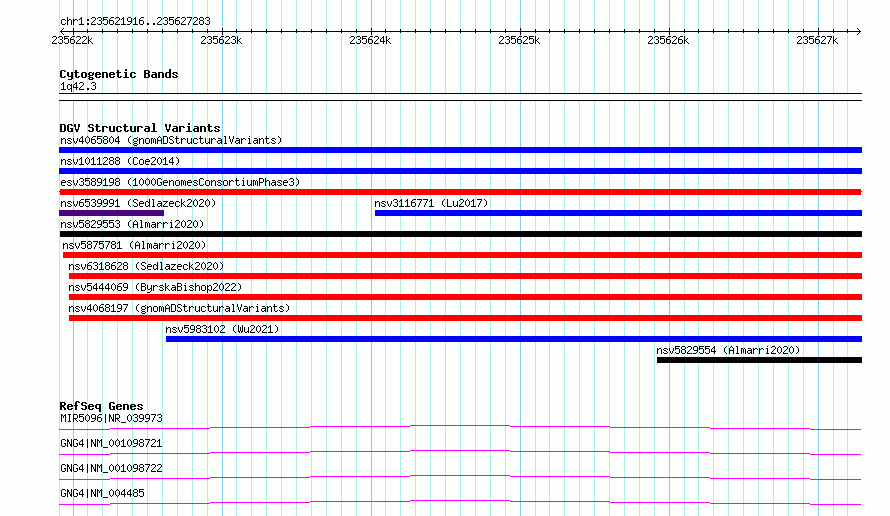Click the red bar under nsv6318628

coord(465,276)
